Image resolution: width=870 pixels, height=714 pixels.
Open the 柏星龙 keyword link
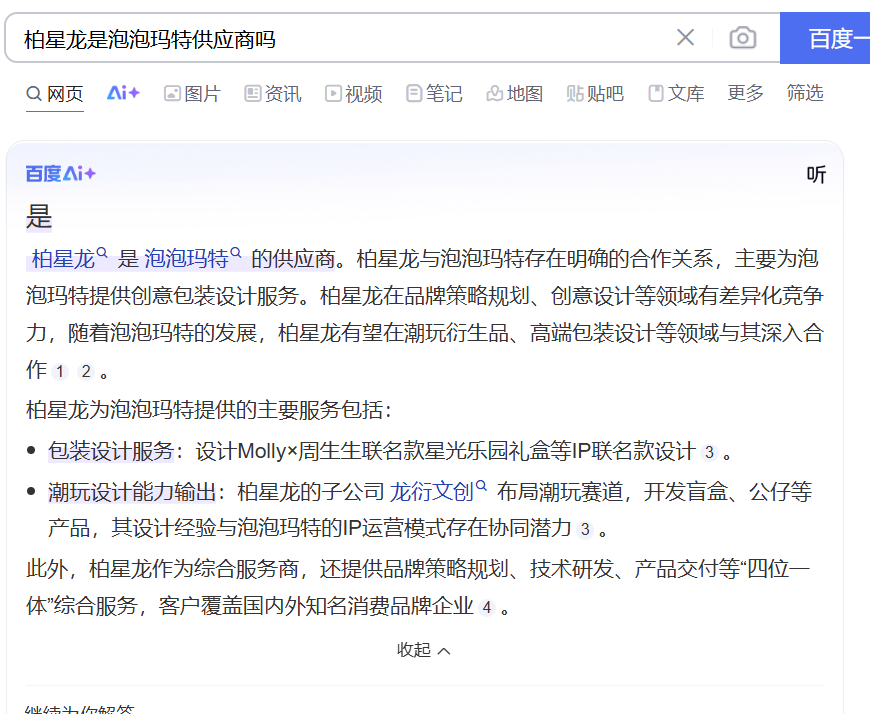pos(63,259)
